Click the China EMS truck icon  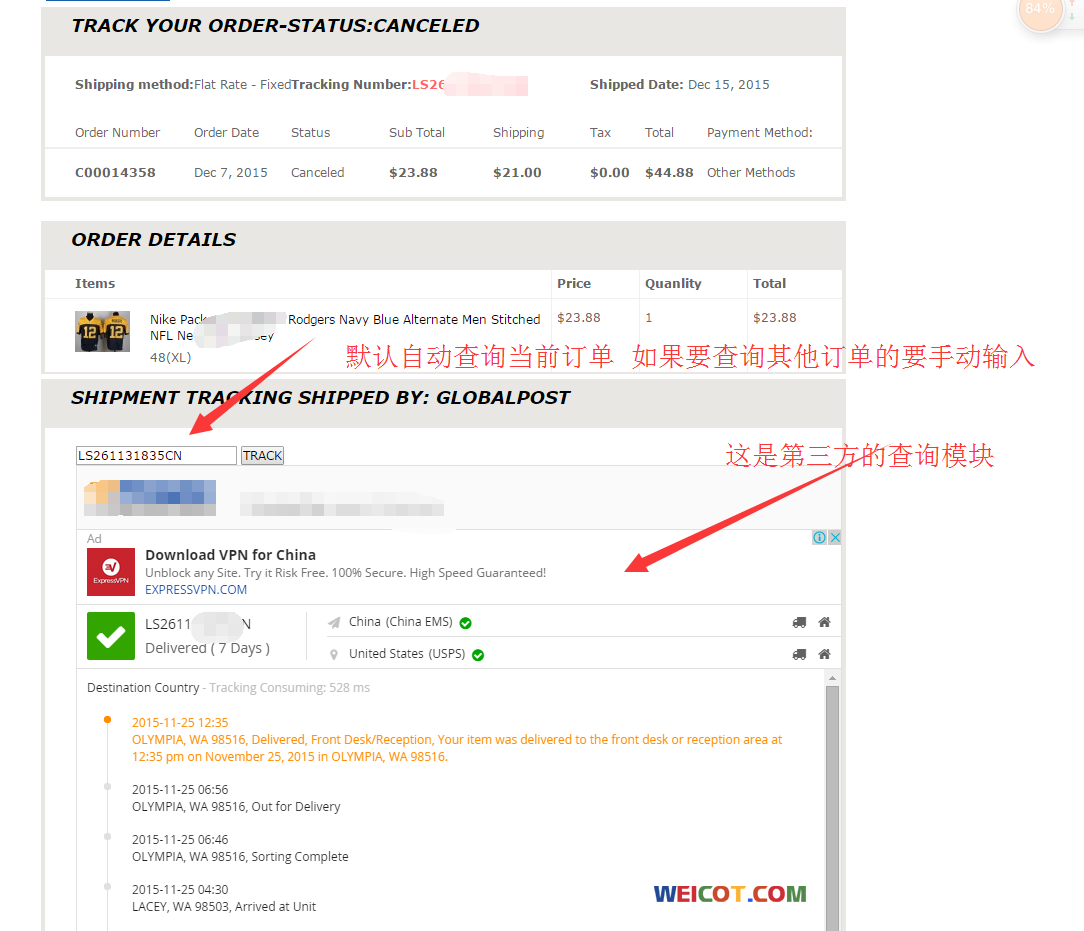point(799,623)
